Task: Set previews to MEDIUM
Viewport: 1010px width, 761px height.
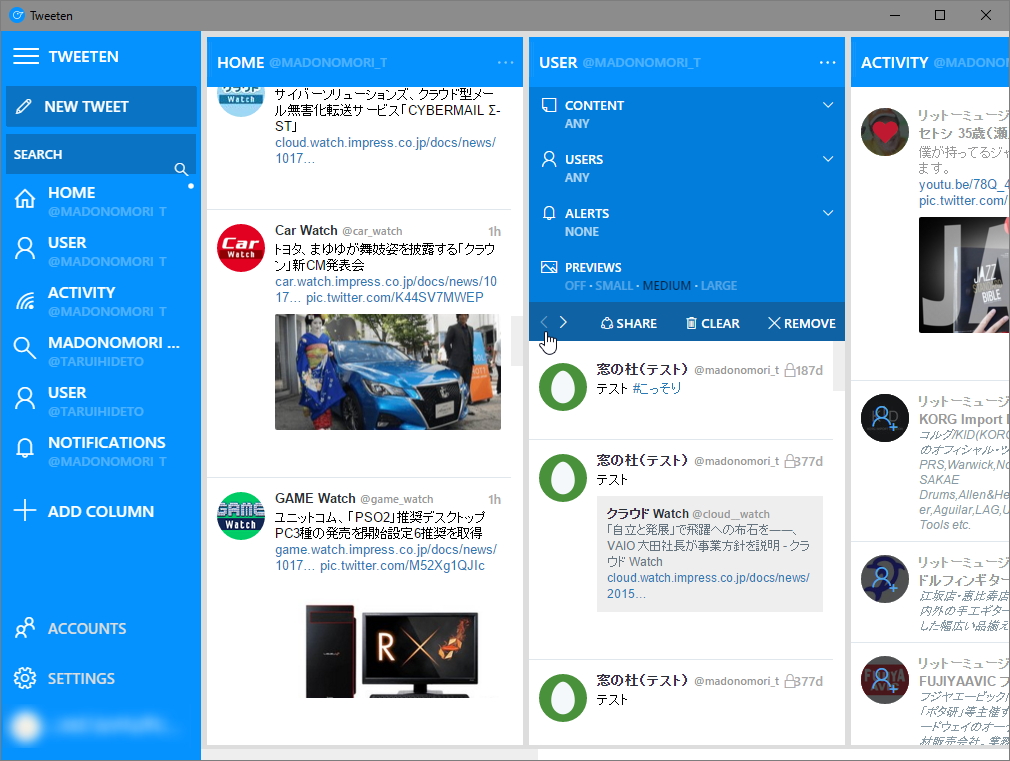Action: click(x=667, y=285)
